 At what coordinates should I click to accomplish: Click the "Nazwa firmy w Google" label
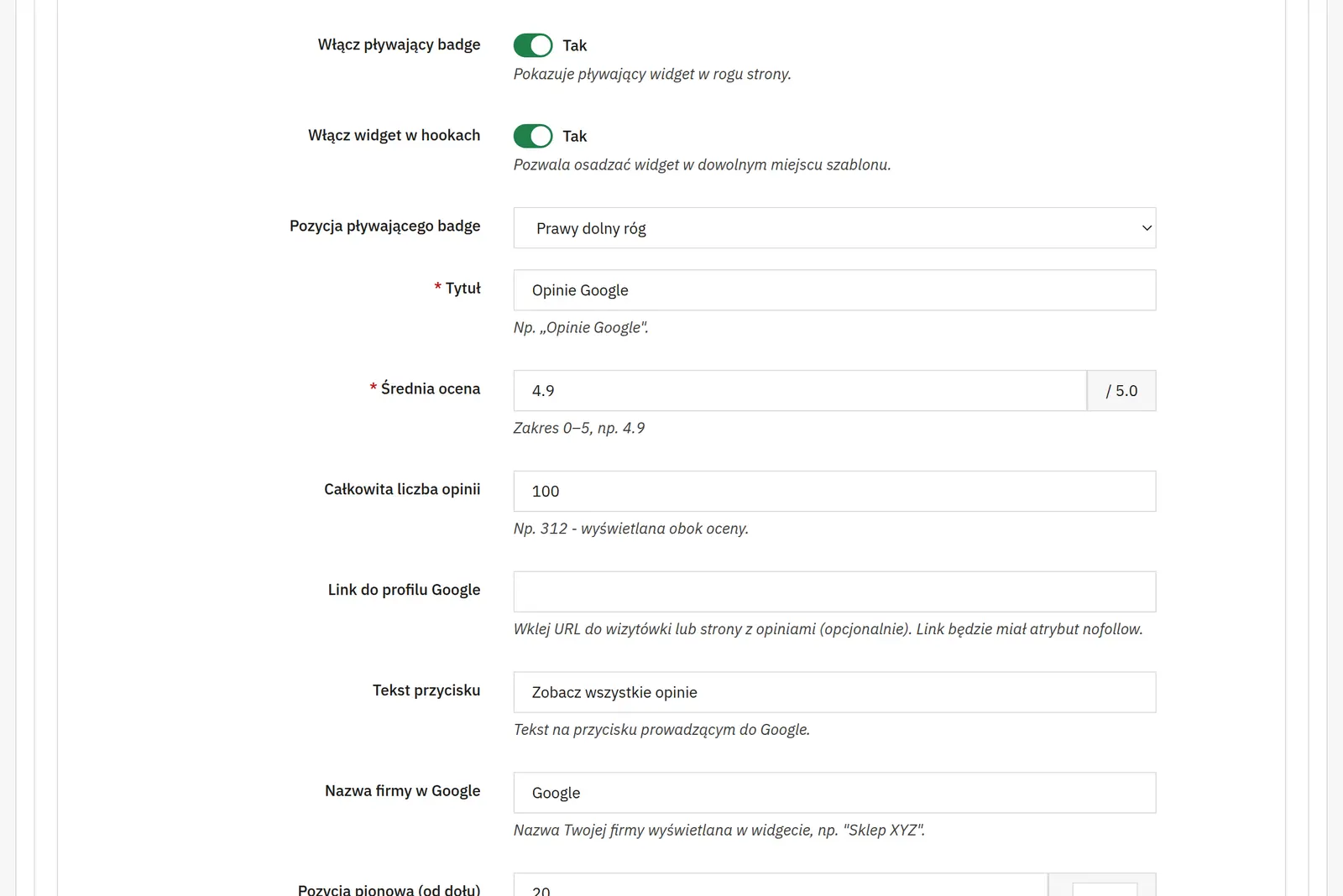tap(403, 791)
